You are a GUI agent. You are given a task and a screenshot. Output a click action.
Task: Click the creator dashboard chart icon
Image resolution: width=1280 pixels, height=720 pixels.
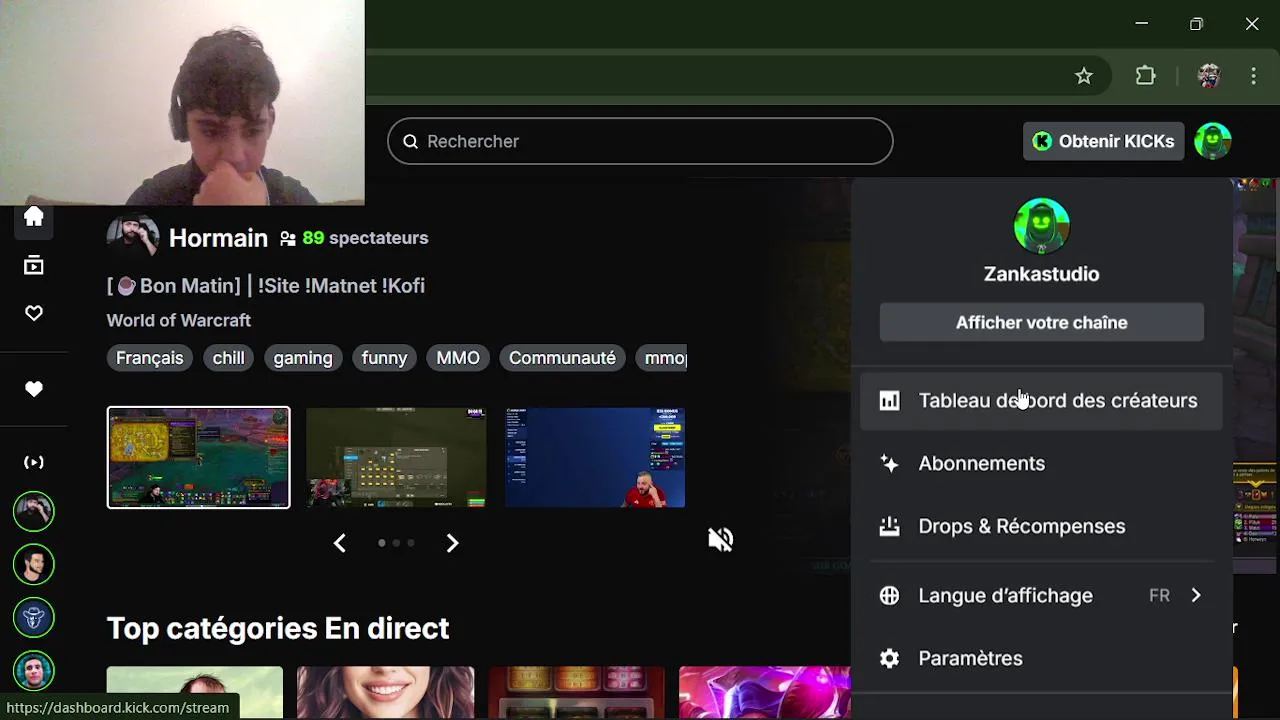tap(889, 400)
